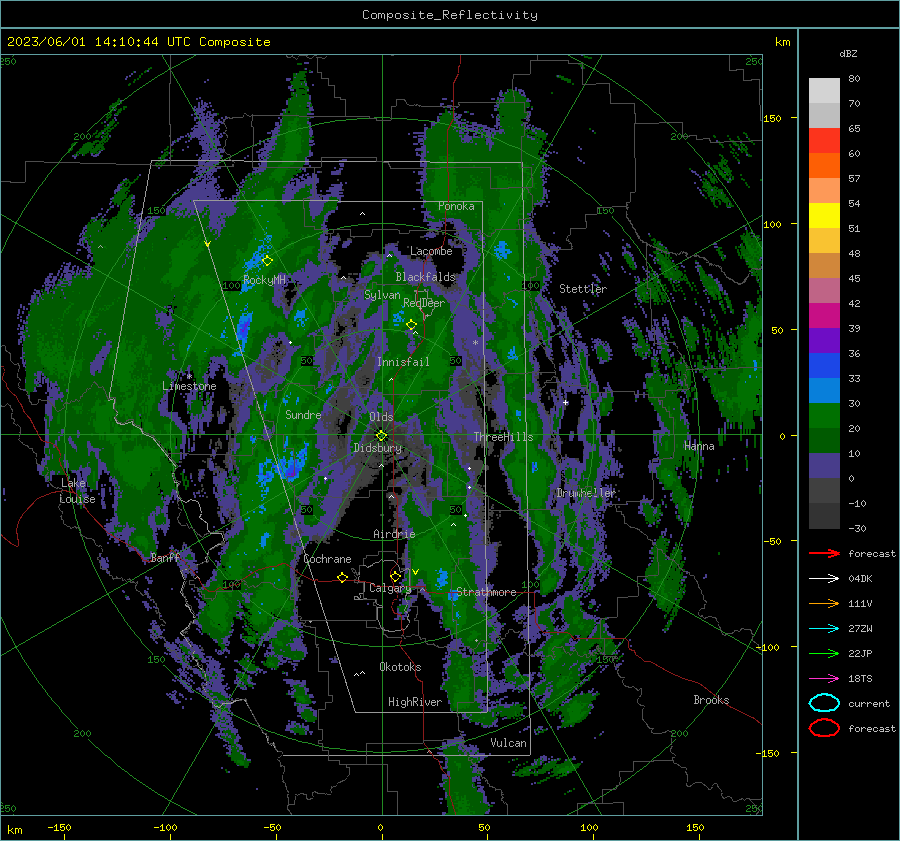Click the magenta 39–42 dBZ color swatch
This screenshot has height=841, width=900.
tap(824, 315)
